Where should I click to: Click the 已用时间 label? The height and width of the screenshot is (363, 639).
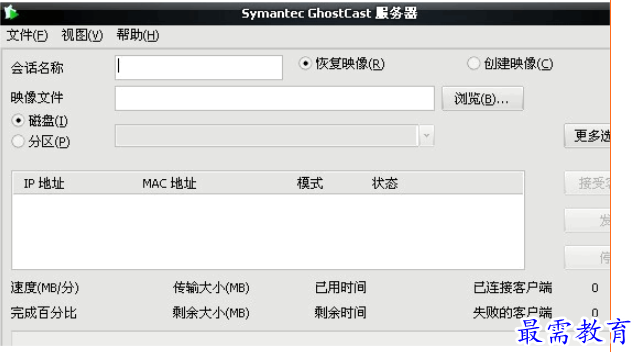(x=340, y=288)
